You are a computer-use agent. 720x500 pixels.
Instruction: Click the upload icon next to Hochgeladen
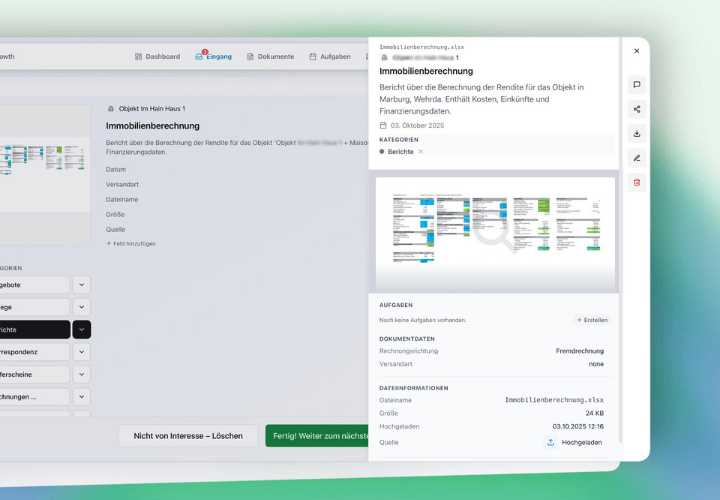tap(550, 442)
